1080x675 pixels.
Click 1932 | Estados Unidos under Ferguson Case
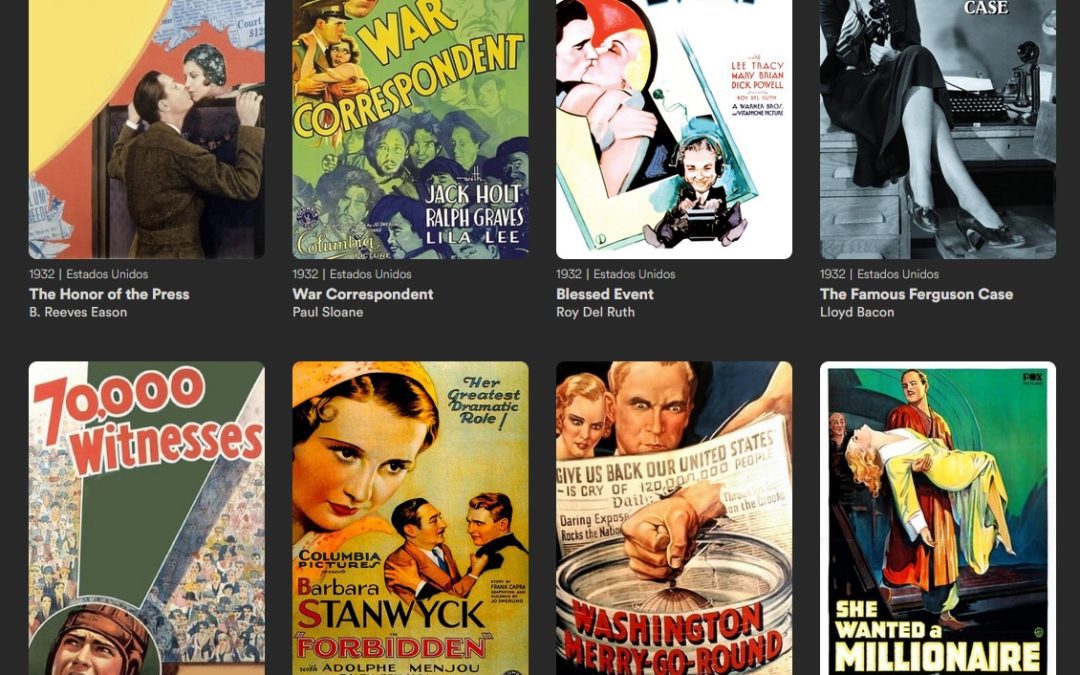pyautogui.click(x=880, y=274)
